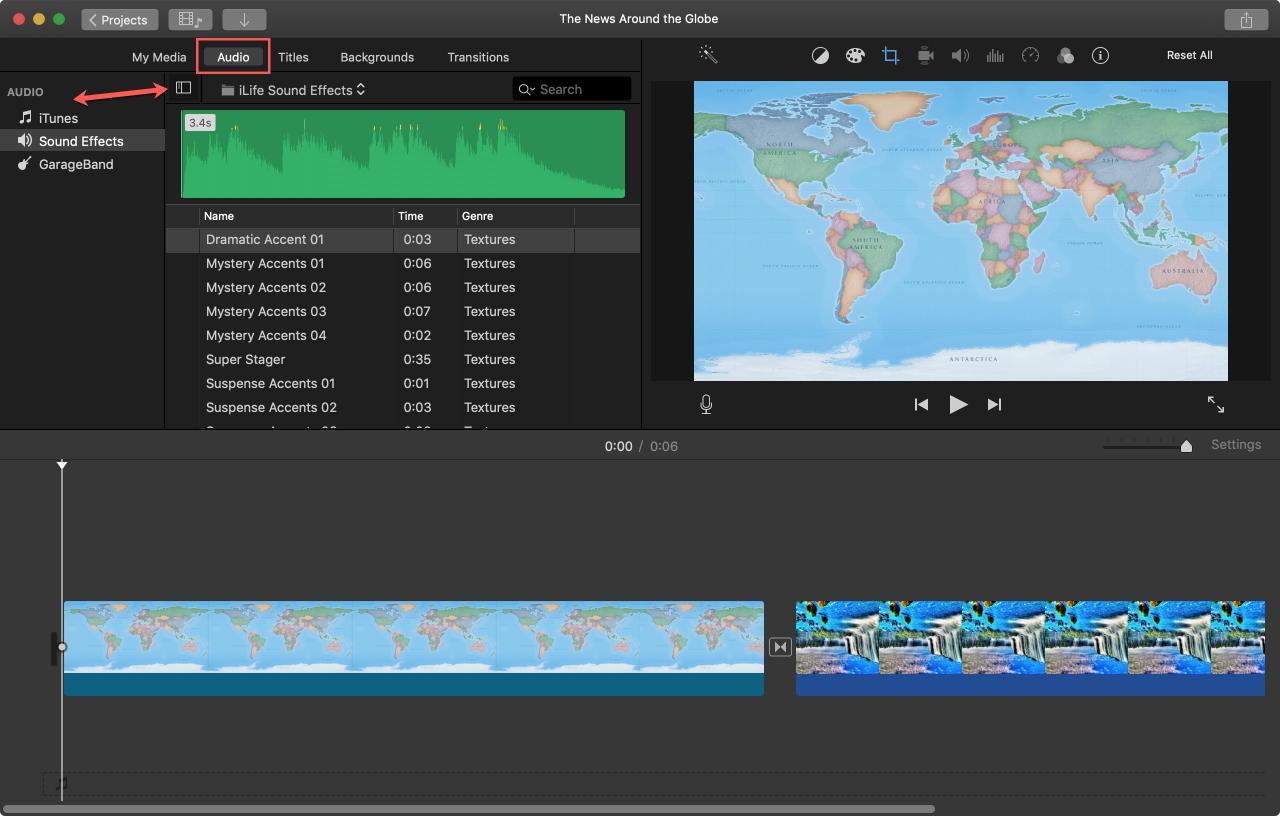Go back to Projects
Image resolution: width=1280 pixels, height=816 pixels.
coord(119,19)
